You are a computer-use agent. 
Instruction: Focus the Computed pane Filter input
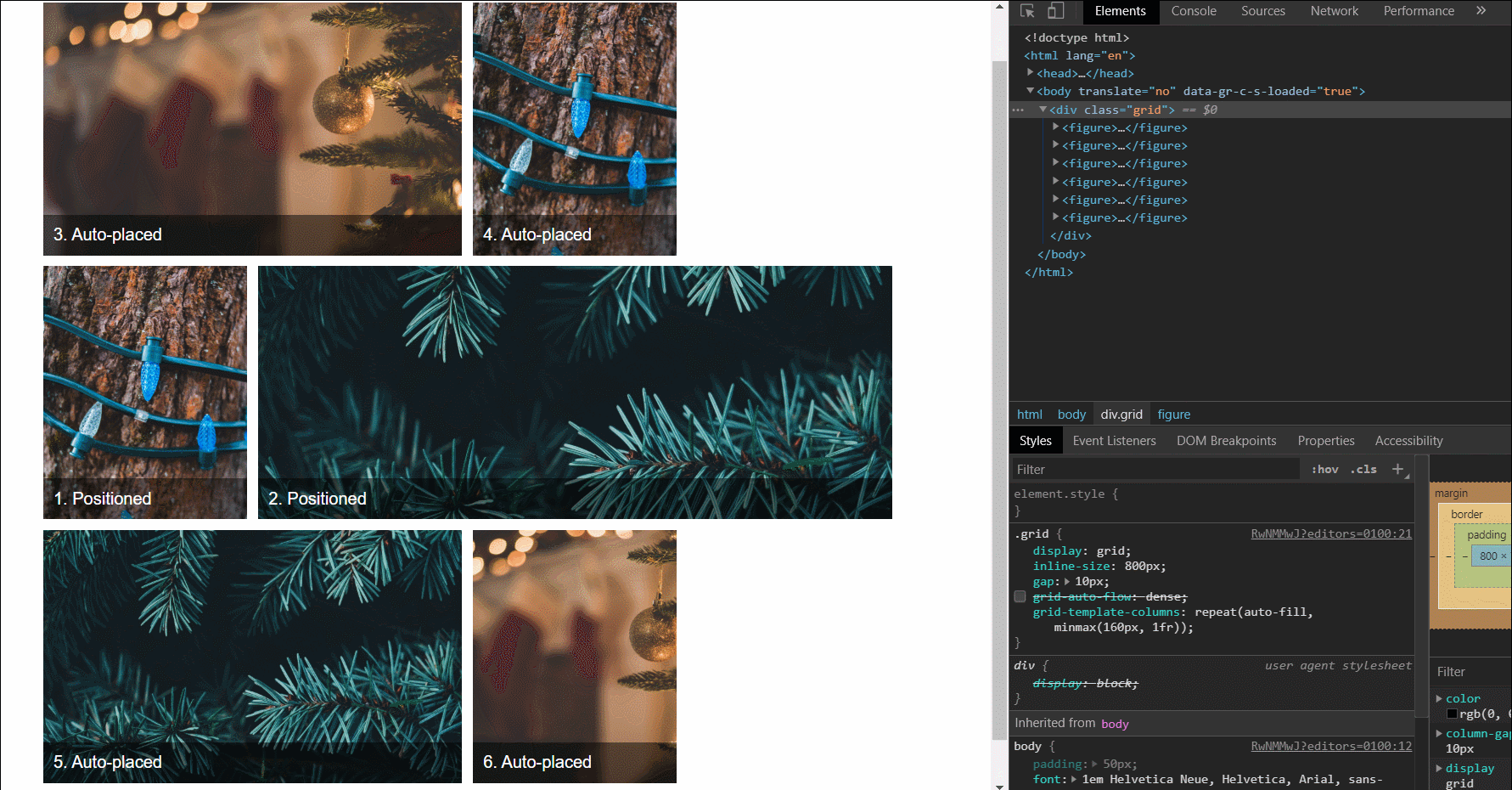(x=1473, y=671)
